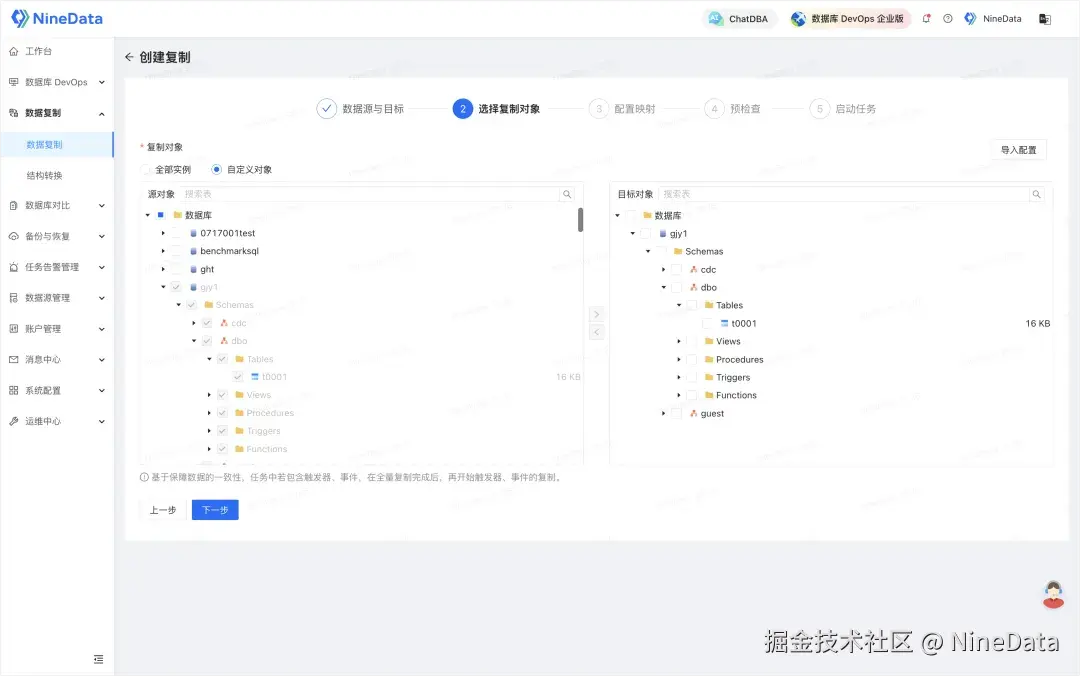This screenshot has width=1080, height=676.
Task: Open 导入配置 at top right
Action: [x=1018, y=149]
